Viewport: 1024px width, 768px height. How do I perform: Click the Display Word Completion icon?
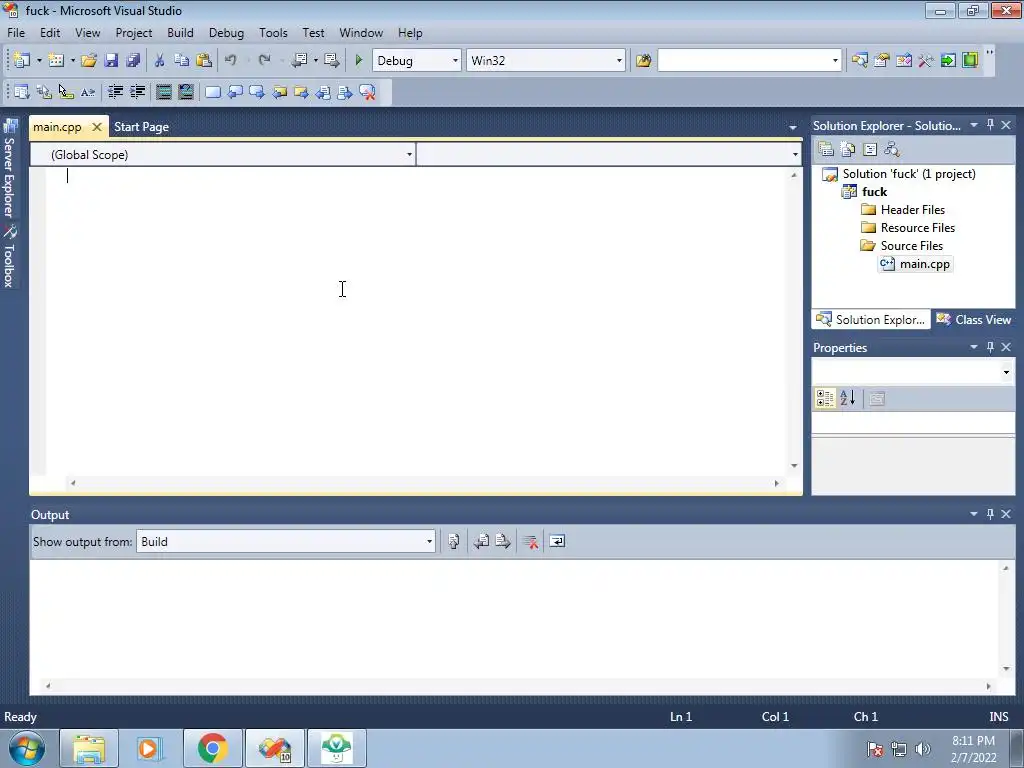pos(88,92)
